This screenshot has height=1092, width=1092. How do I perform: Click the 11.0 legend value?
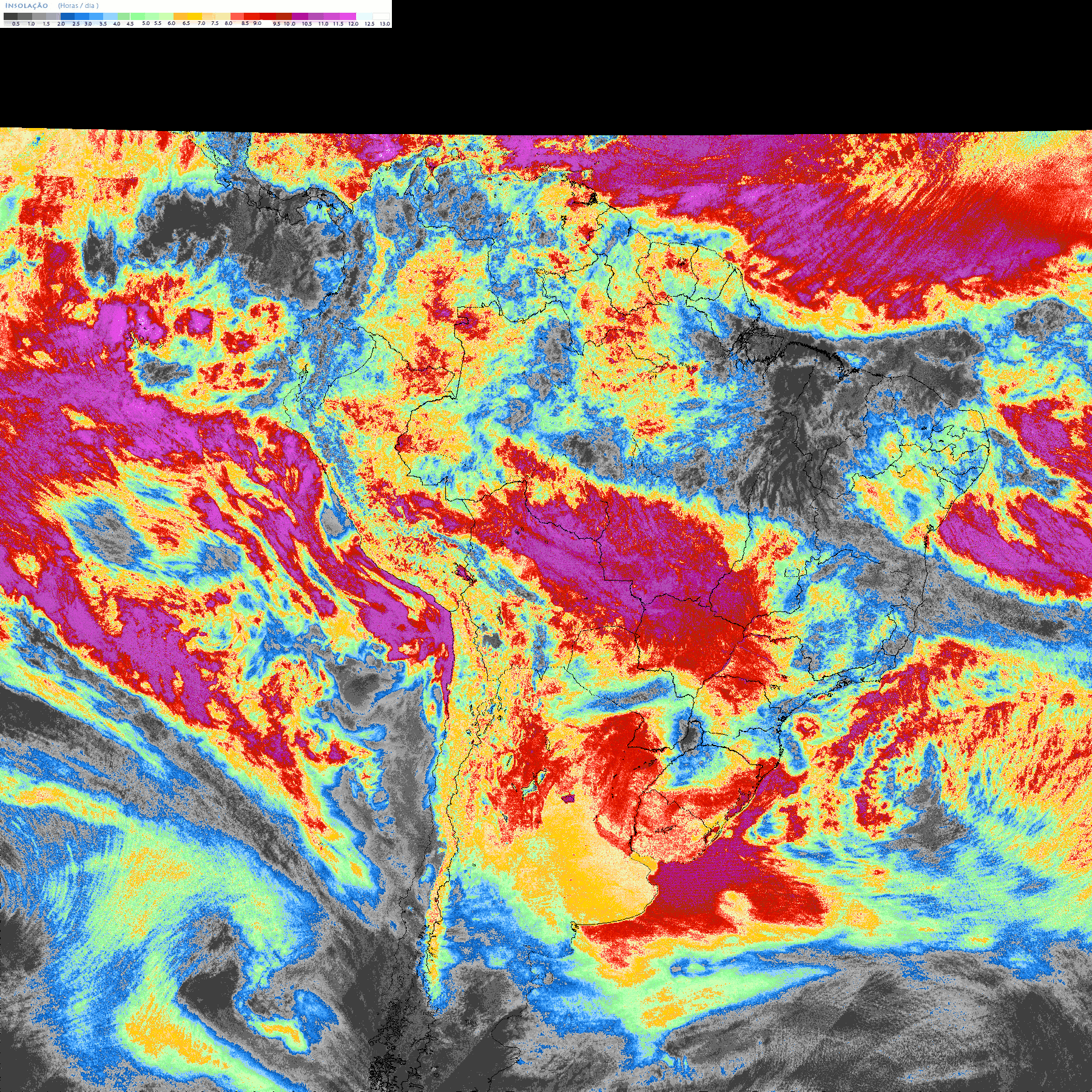click(323, 24)
